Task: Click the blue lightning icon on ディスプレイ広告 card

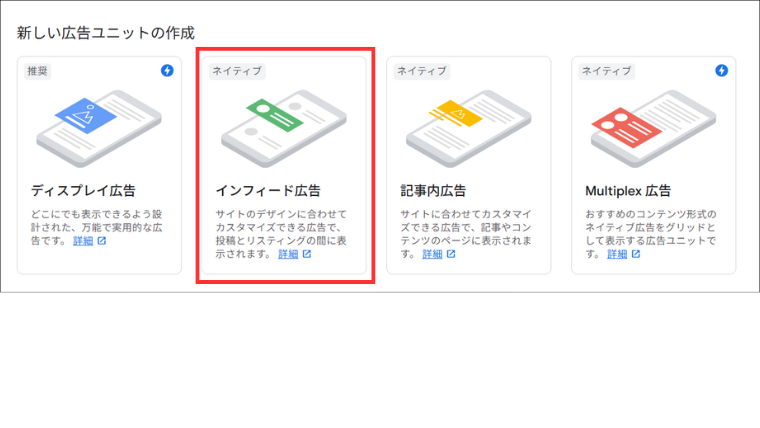Action: point(167,70)
